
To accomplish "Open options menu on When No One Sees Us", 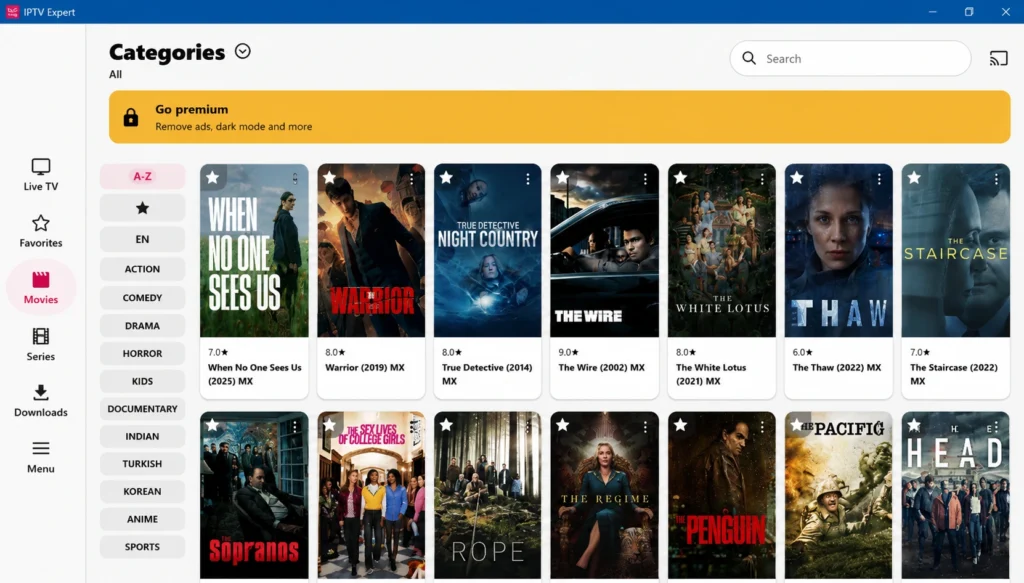I will coord(295,178).
